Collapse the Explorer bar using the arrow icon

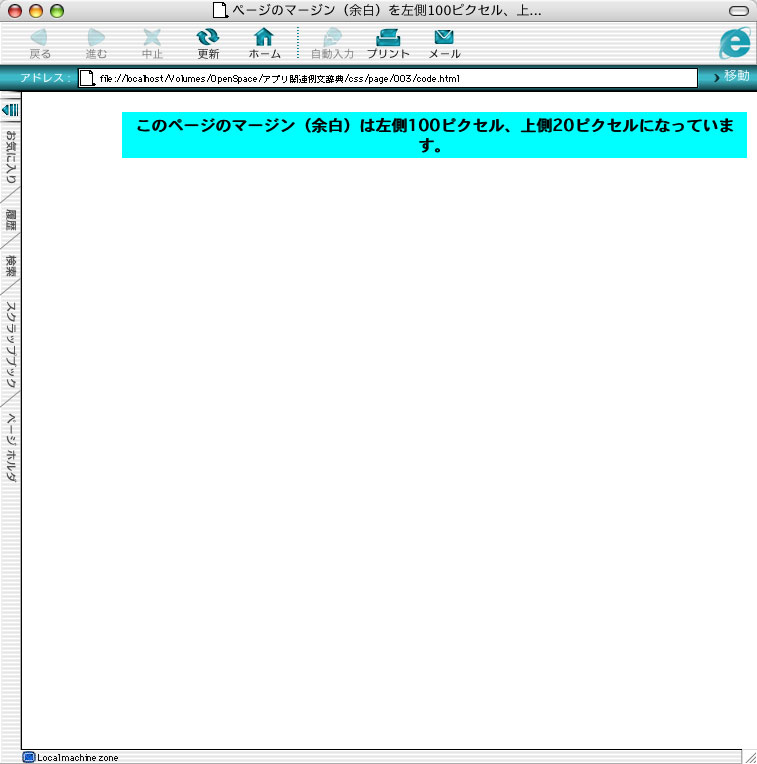(x=10, y=109)
